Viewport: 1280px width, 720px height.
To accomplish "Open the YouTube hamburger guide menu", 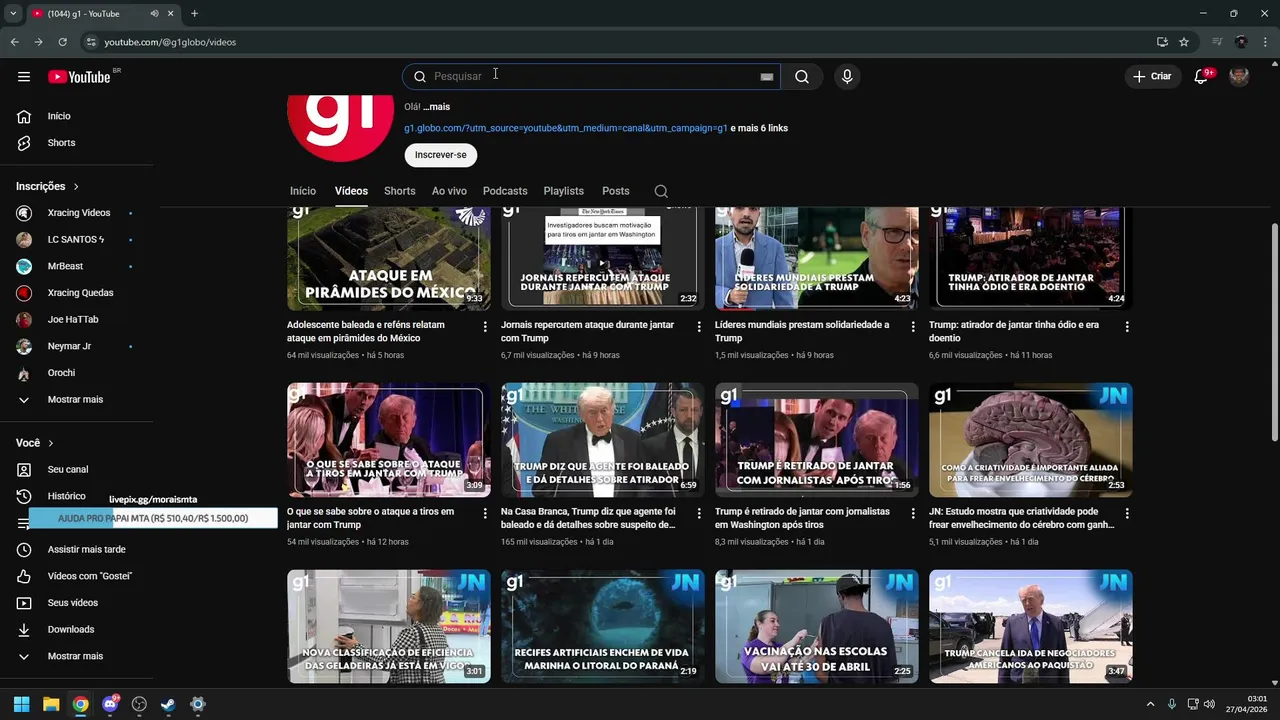I will coord(24,77).
